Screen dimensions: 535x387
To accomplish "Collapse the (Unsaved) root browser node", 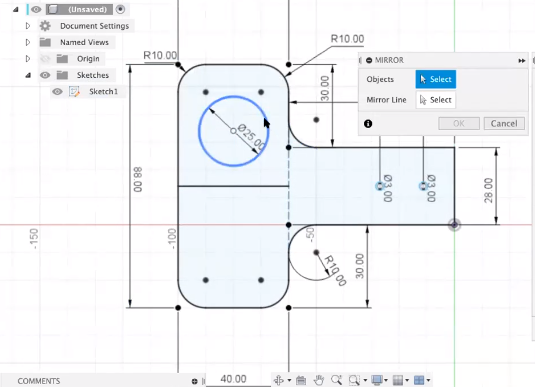I will tap(16, 10).
